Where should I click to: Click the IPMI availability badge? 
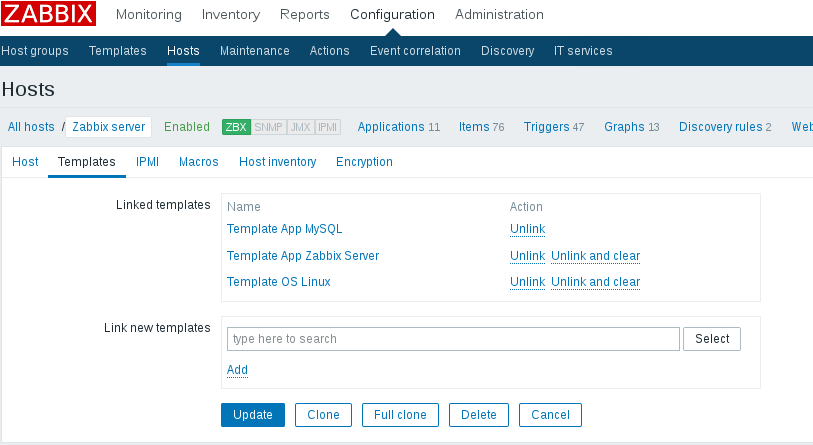click(x=327, y=127)
